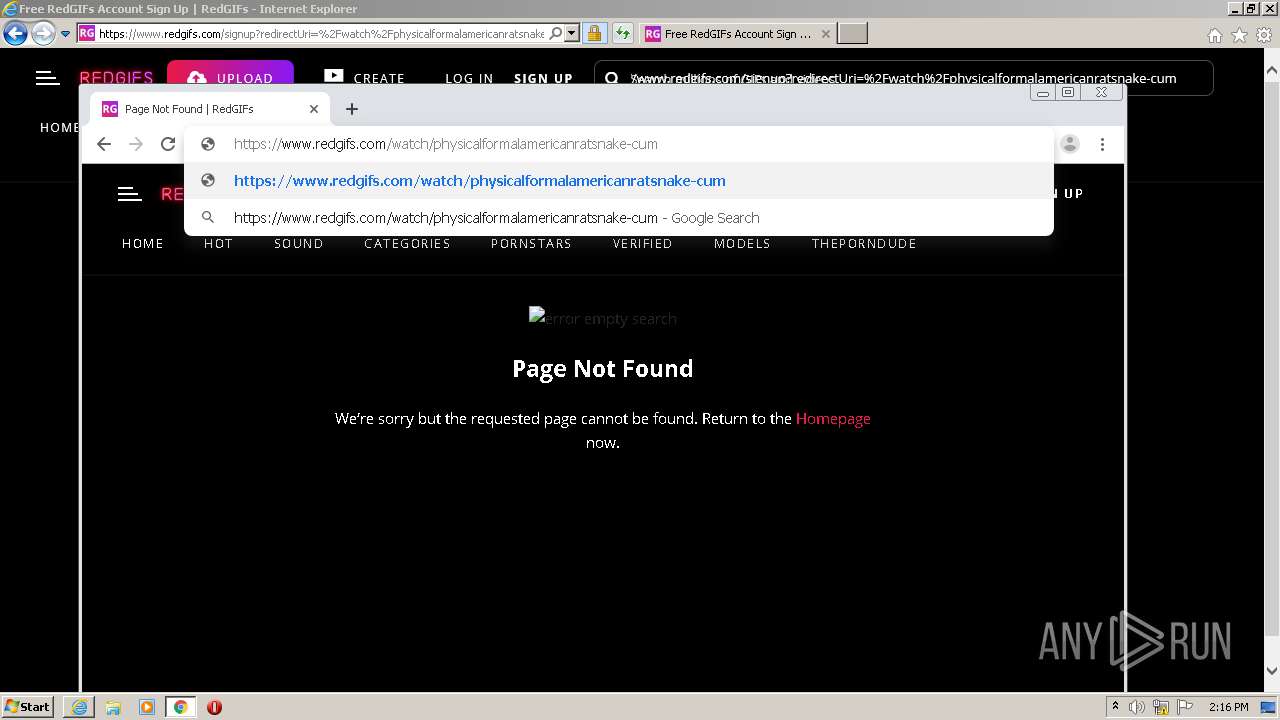This screenshot has height=720, width=1280.
Task: Open the SOUND nav item
Action: tap(299, 243)
